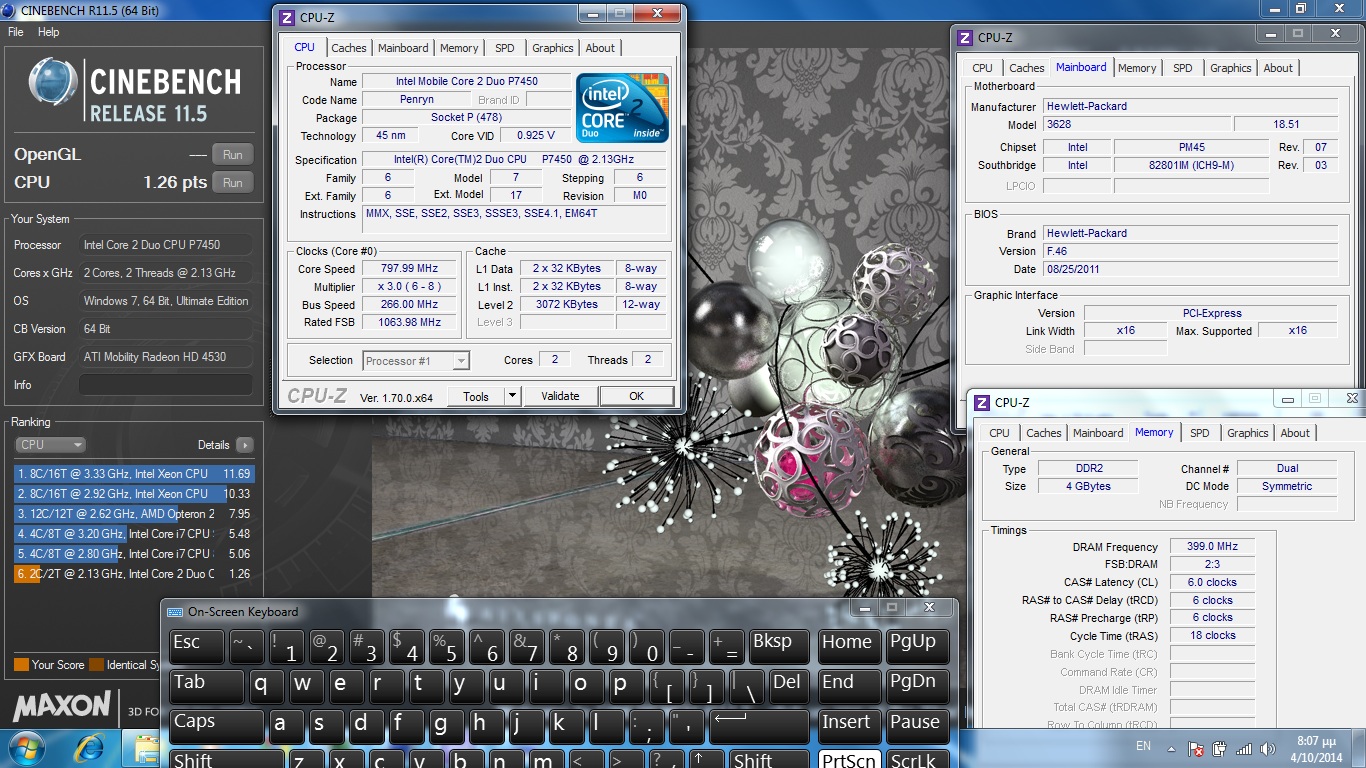Select ranking row 12C/12T AMD Opteron
Screen dimensions: 1366x768
134,514
